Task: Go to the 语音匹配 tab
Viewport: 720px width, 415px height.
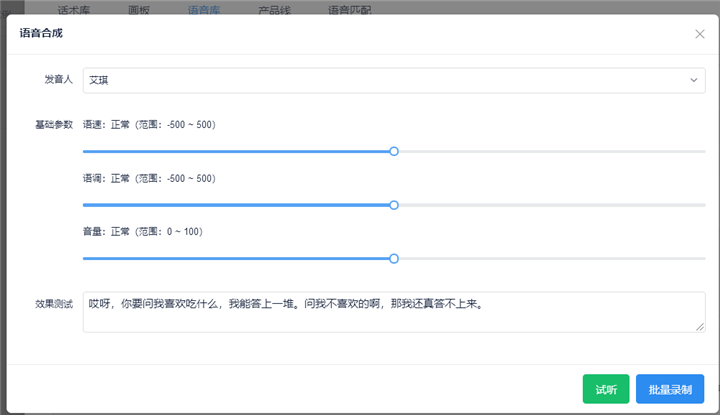Action: (x=349, y=10)
